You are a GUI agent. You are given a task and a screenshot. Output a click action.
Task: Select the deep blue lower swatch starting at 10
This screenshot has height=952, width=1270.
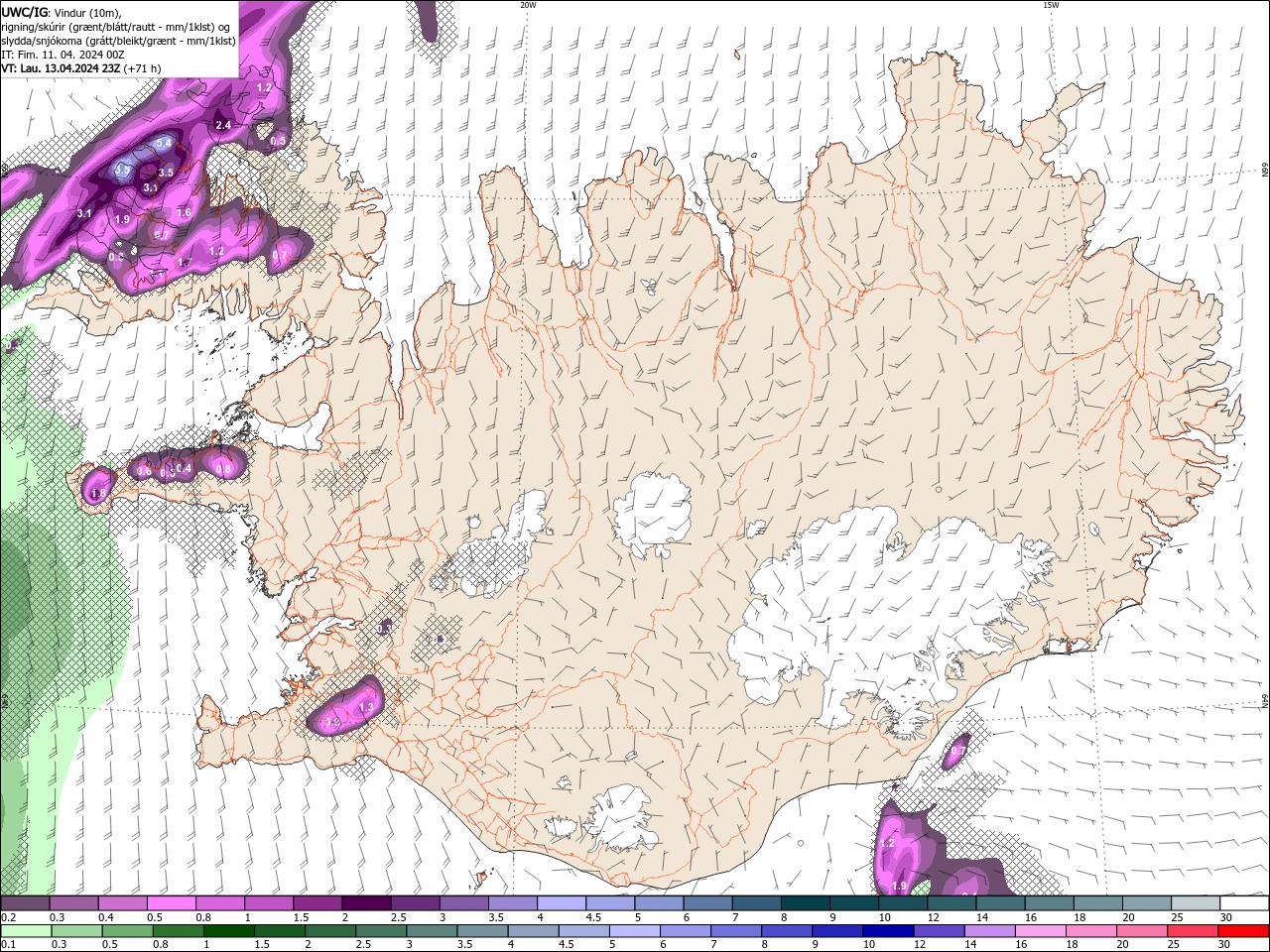[887, 931]
